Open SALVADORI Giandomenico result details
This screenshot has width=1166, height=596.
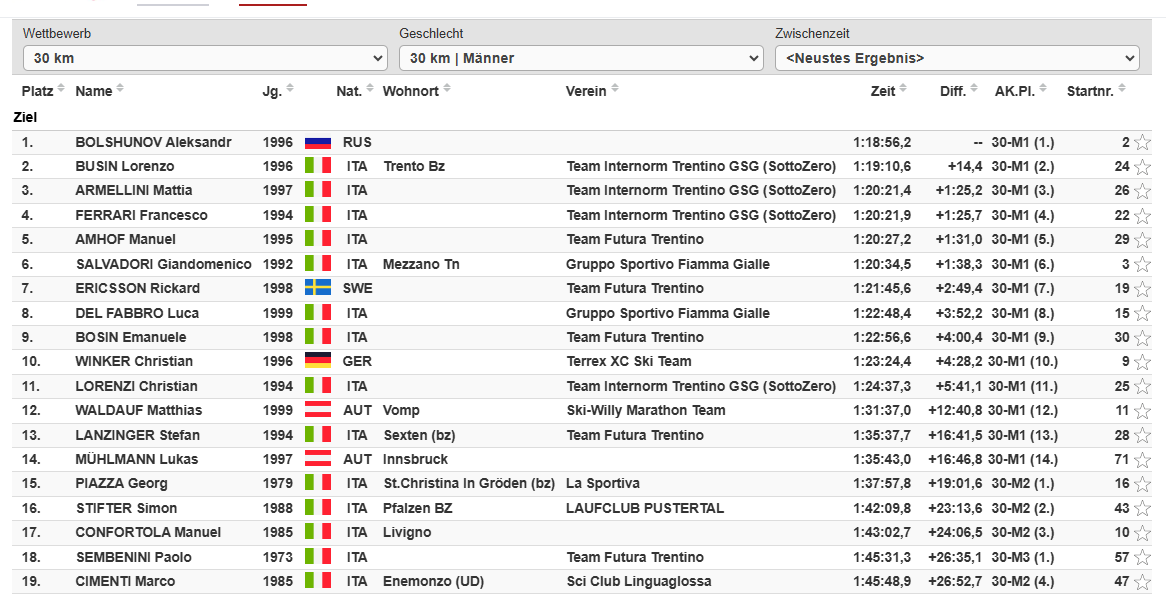[150, 264]
